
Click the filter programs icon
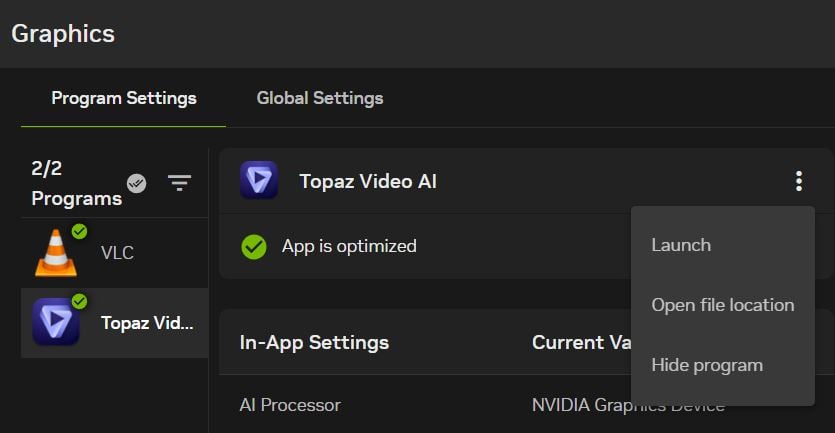coord(179,183)
